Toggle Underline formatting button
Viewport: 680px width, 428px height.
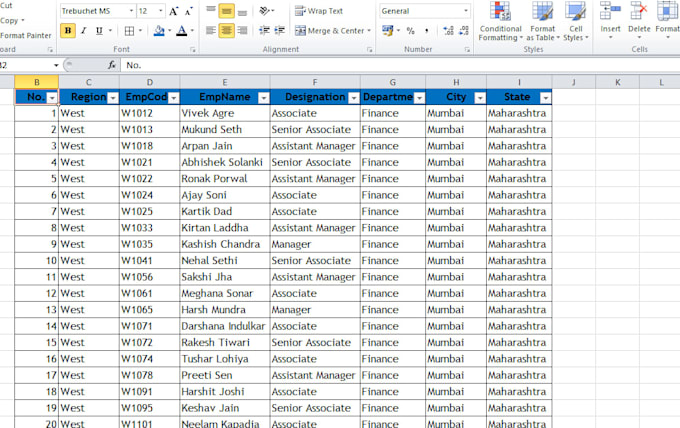pyautogui.click(x=99, y=30)
